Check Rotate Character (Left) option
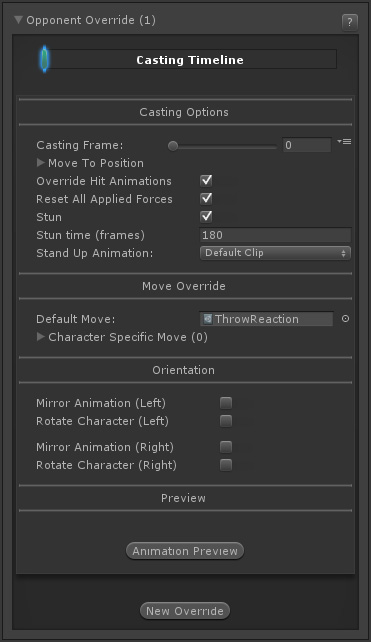This screenshot has height=642, width=371. (x=226, y=421)
